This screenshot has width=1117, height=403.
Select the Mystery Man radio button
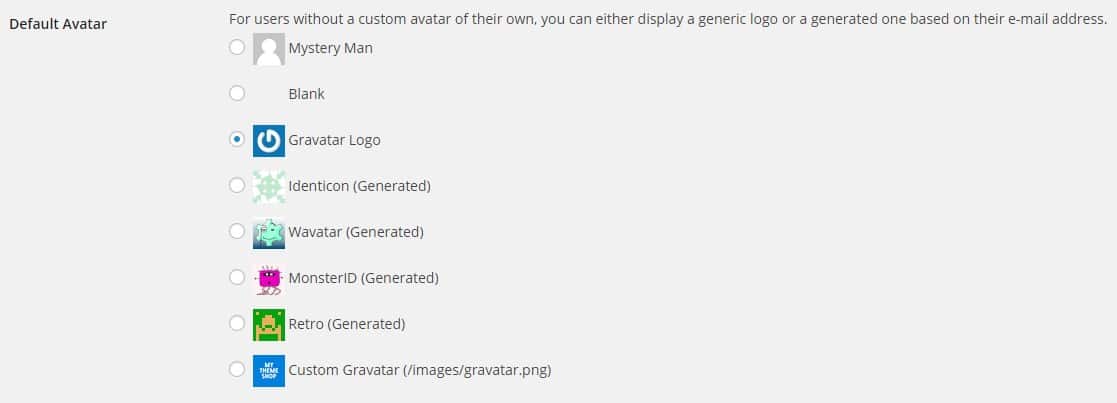[237, 47]
